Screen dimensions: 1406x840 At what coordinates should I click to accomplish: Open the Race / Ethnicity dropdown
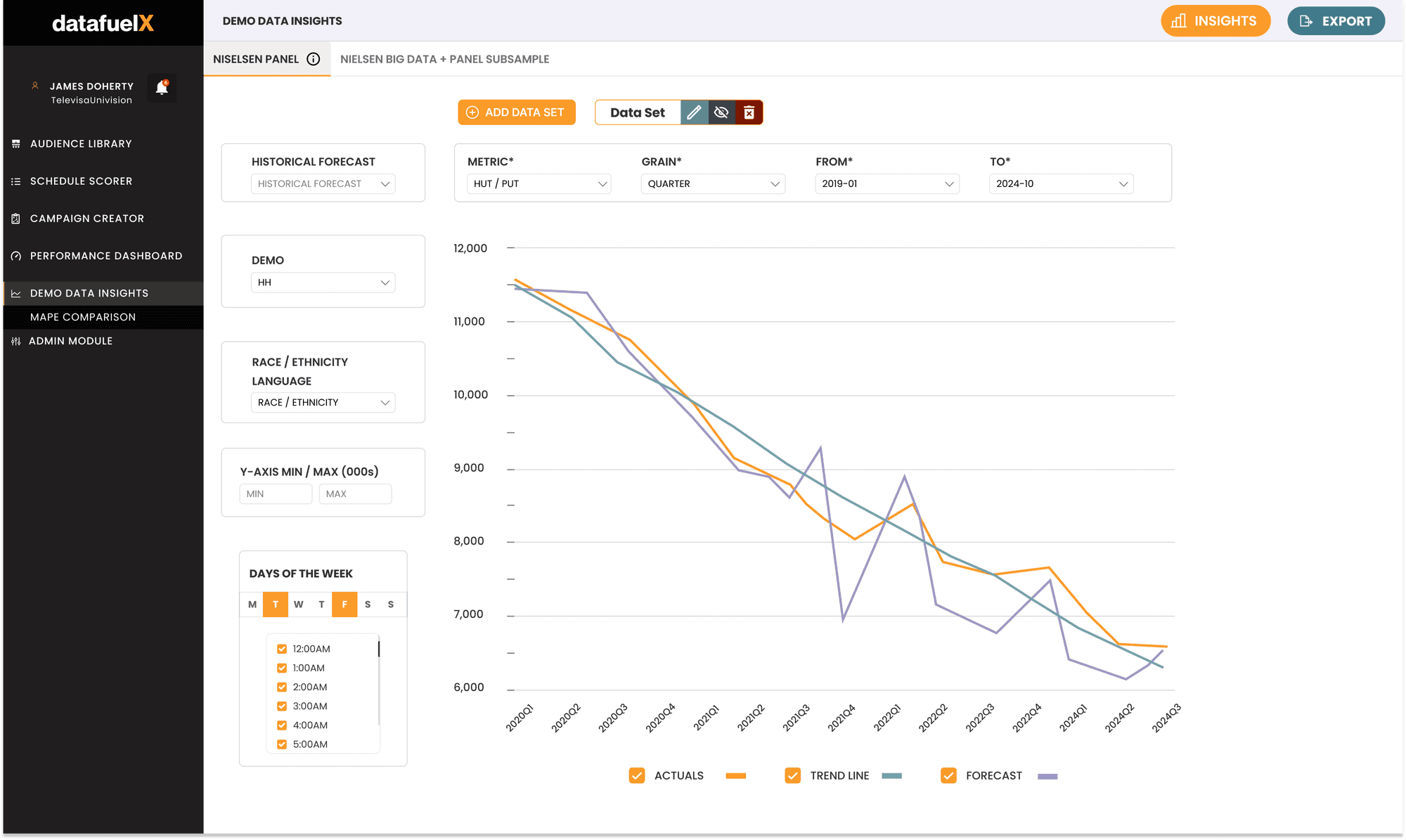tap(323, 402)
